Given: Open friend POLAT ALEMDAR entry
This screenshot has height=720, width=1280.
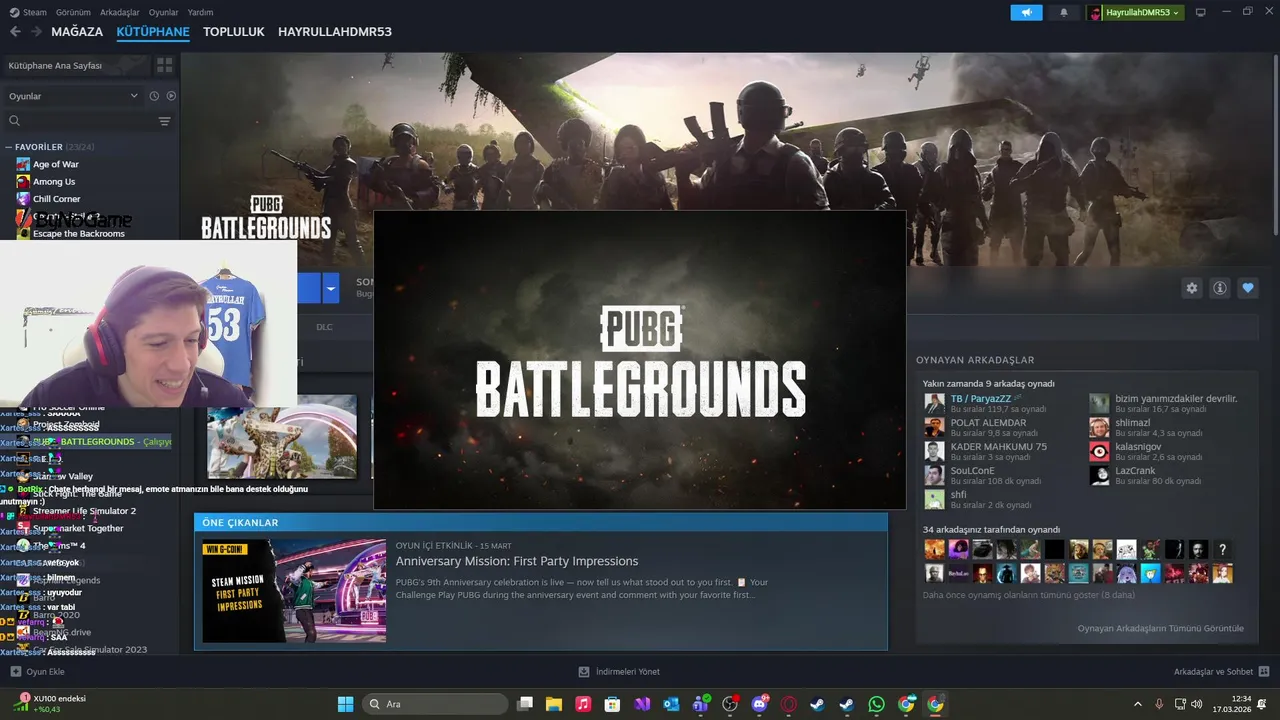Looking at the screenshot, I should click(987, 427).
